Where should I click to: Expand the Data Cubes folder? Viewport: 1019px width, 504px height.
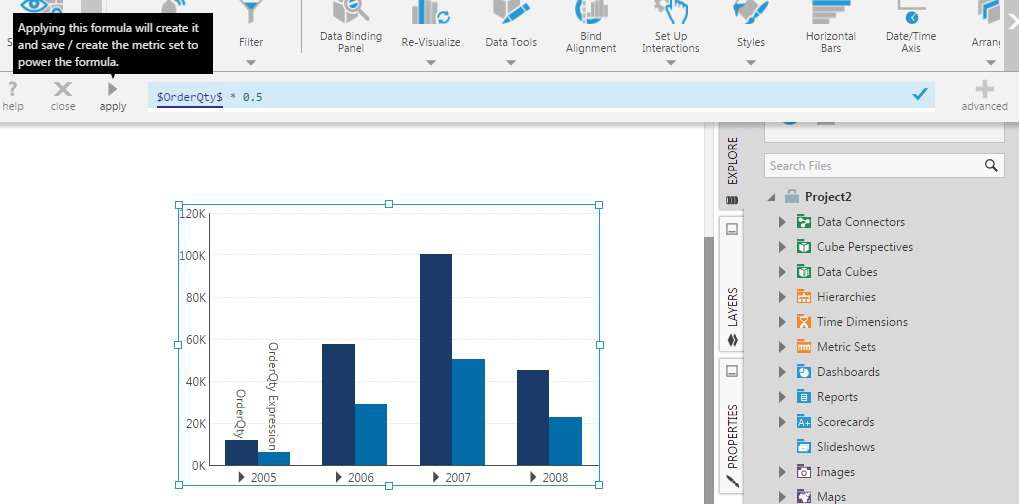[782, 272]
